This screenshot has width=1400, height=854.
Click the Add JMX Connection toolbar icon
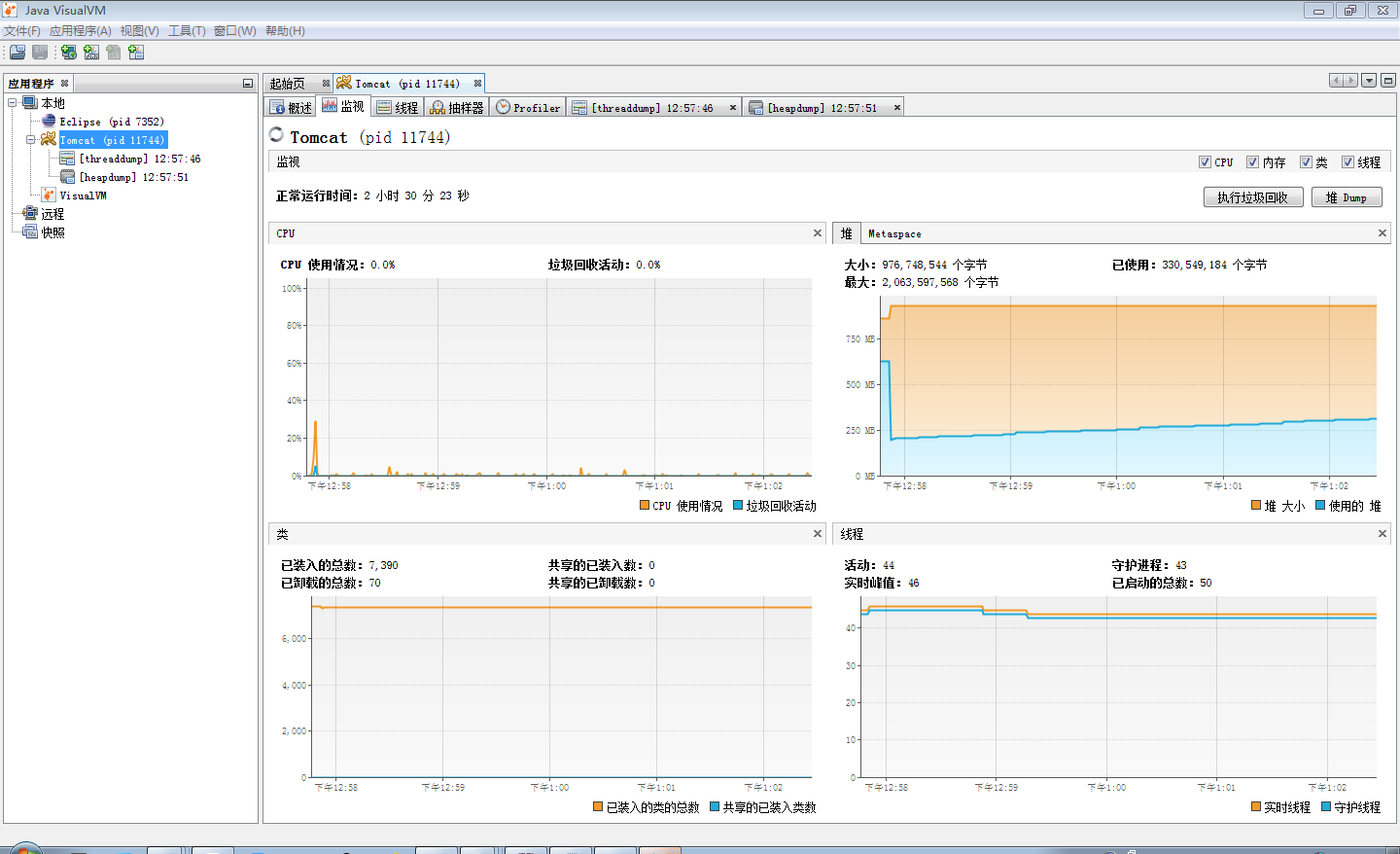(x=91, y=52)
